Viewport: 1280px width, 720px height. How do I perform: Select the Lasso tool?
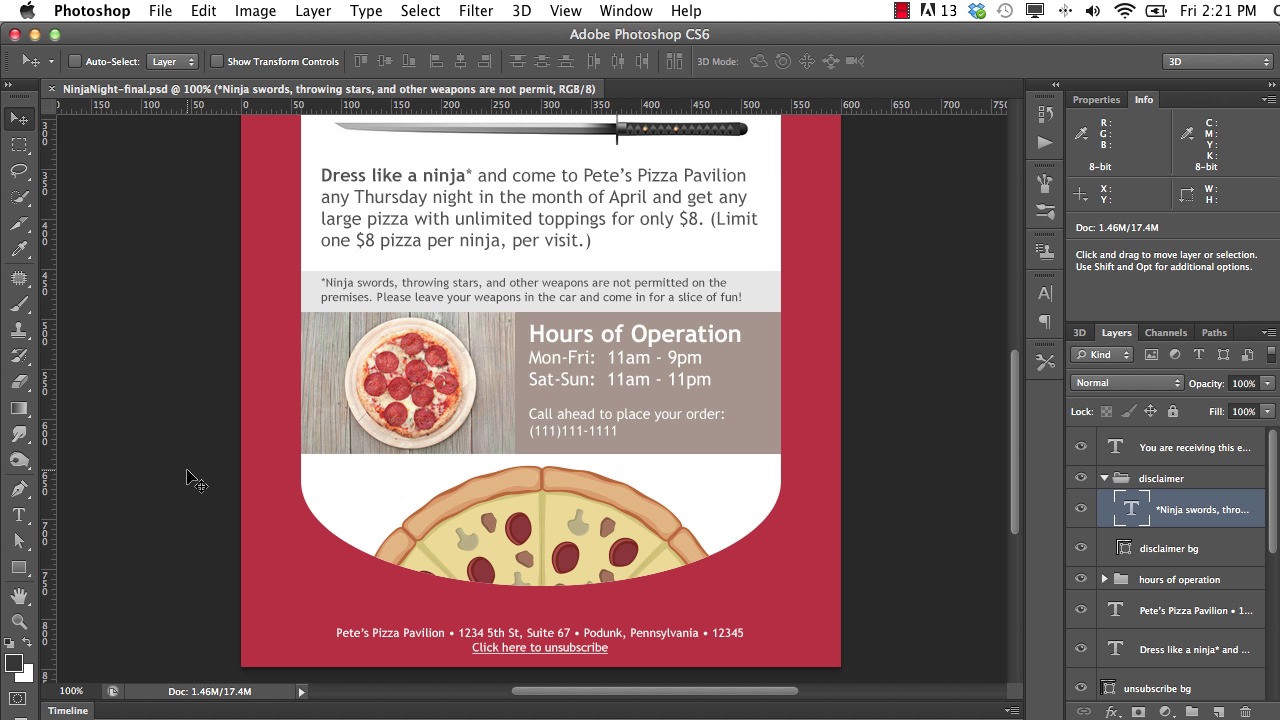19,171
